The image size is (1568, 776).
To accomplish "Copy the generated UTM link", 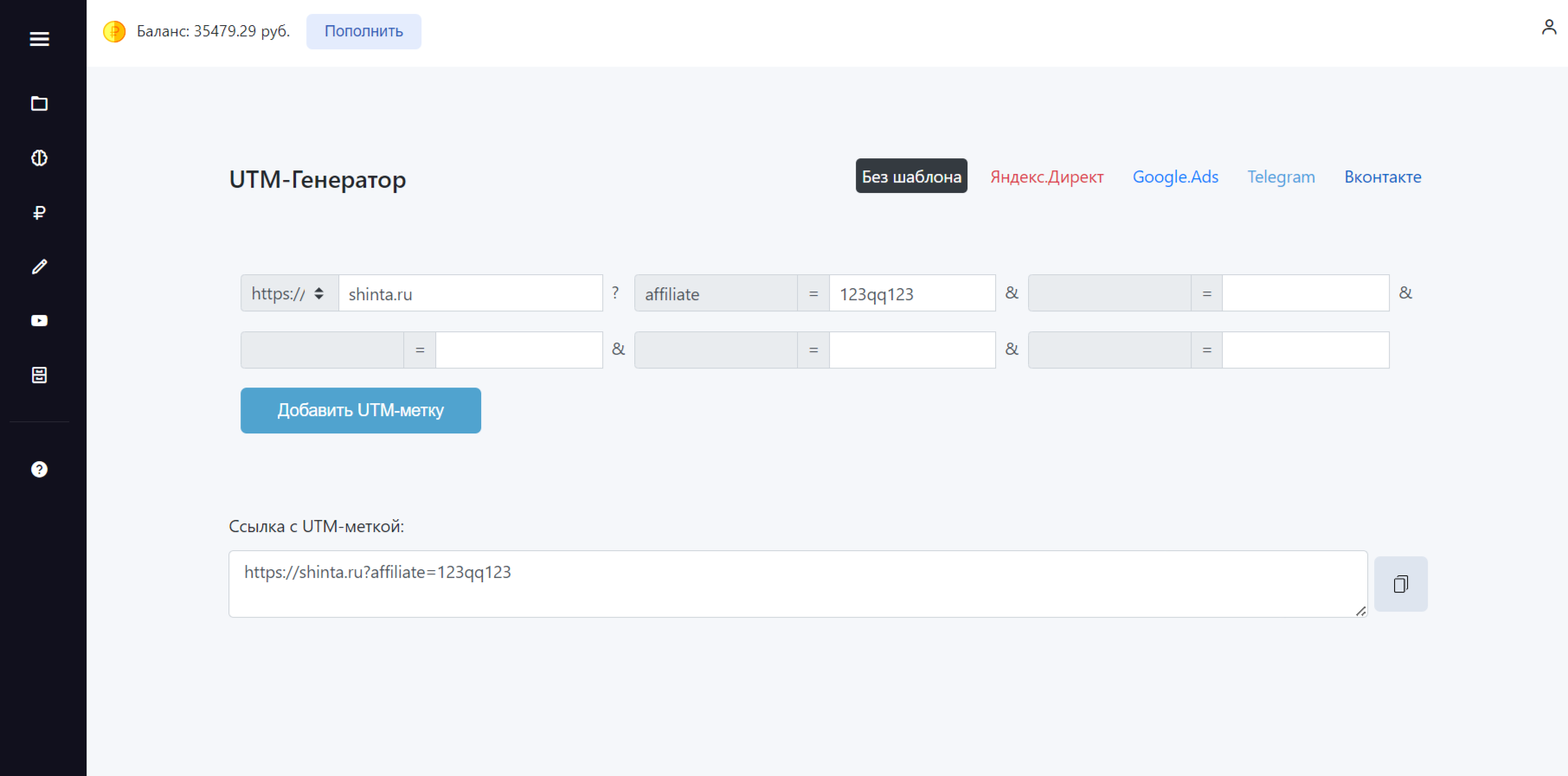I will point(1400,584).
